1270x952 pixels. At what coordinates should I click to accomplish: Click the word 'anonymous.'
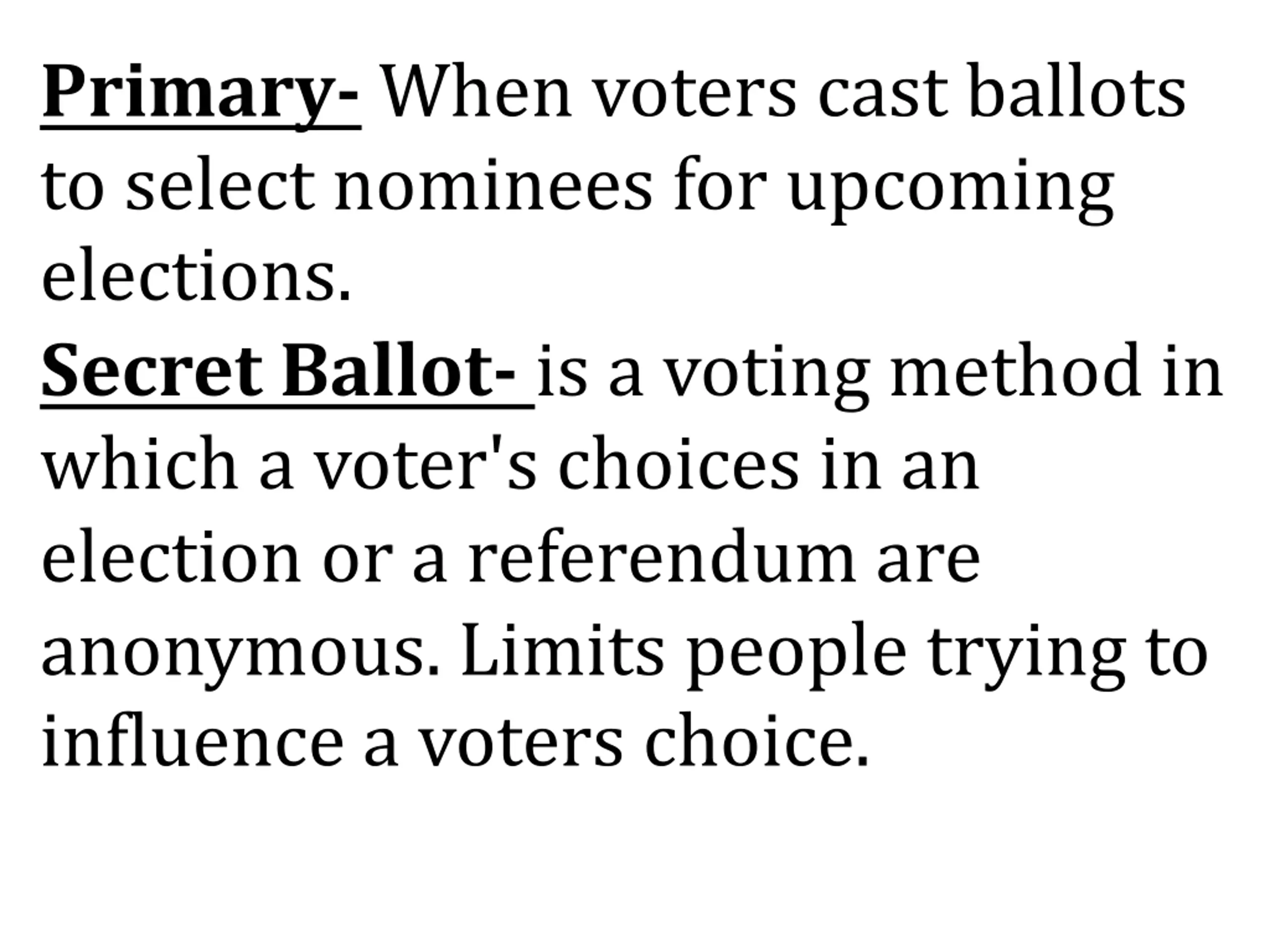[x=241, y=655]
